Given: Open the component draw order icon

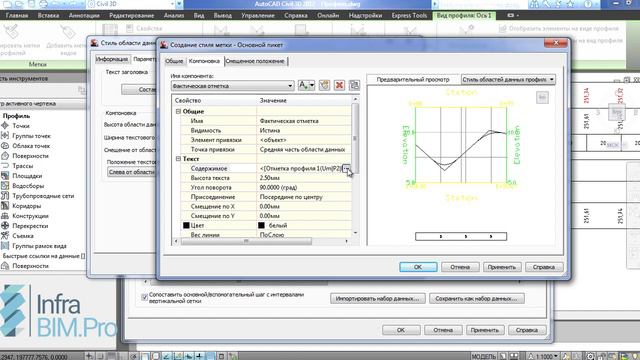Looking at the screenshot, I should 354,85.
